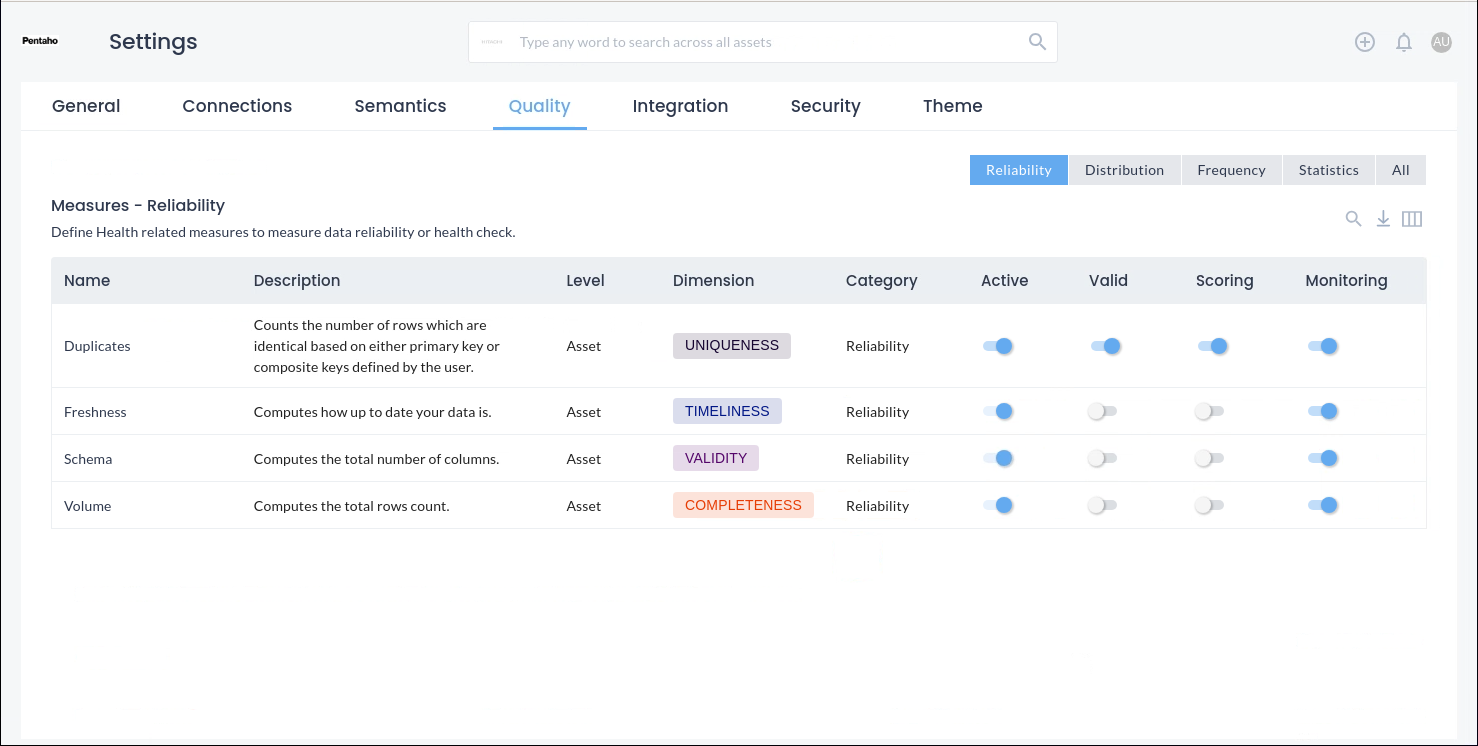Disable the Active toggle for Duplicates
Viewport: 1478px width, 746px height.
coord(998,346)
